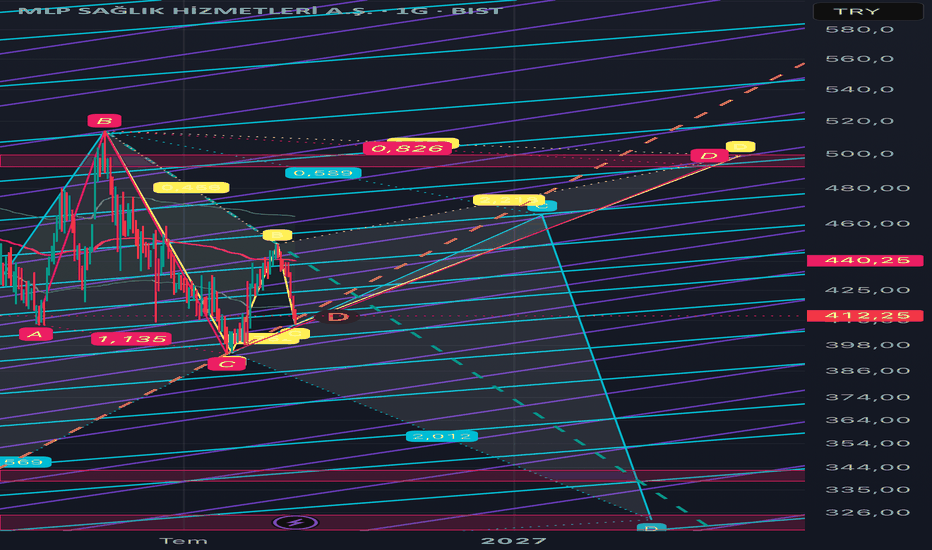Click the 480,00 price axis label

coord(868,188)
